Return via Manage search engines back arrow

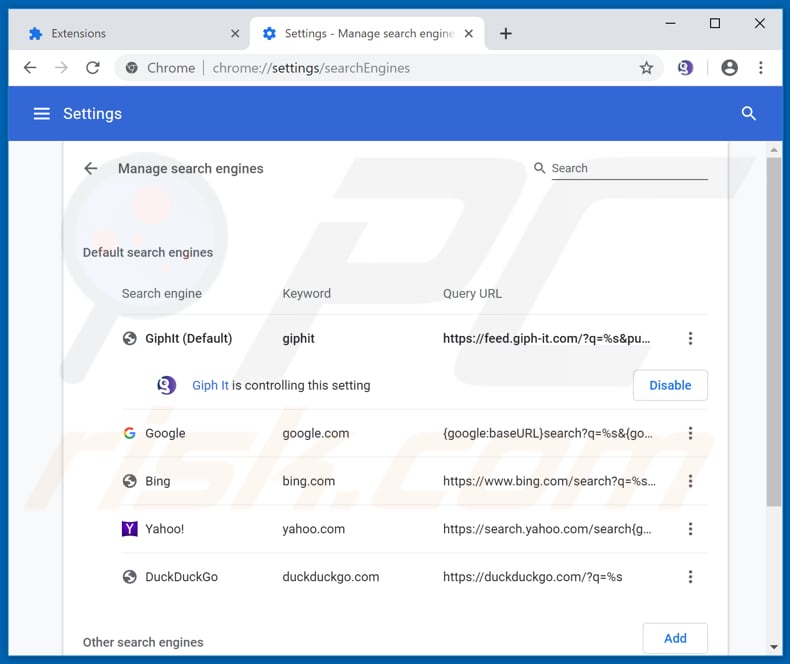tap(91, 168)
